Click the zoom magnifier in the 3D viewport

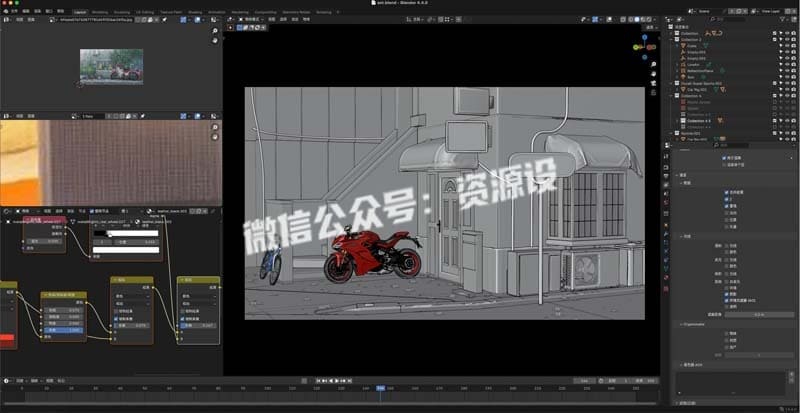654,65
